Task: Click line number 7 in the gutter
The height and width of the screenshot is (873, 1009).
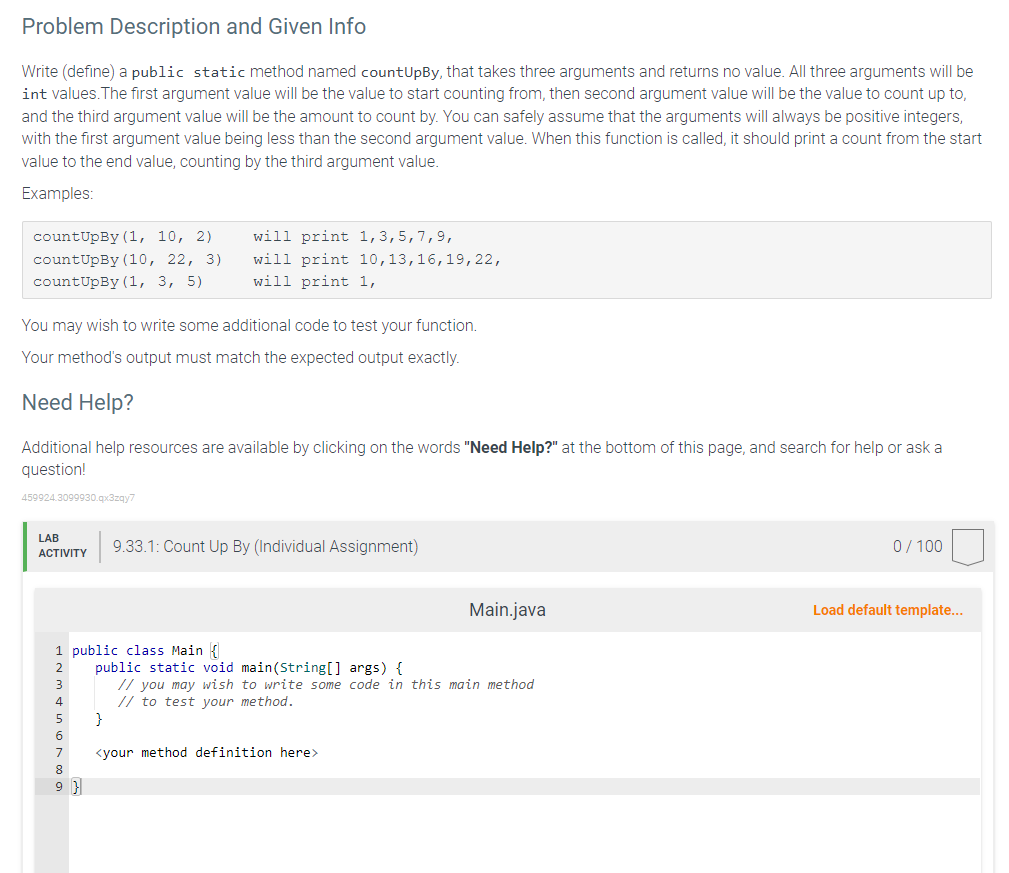Action: pyautogui.click(x=59, y=753)
